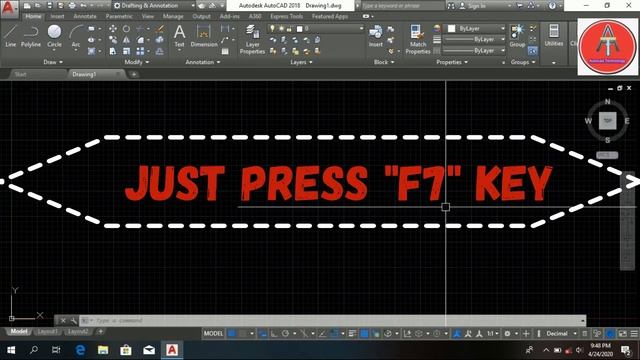Select the Mirror tool in Modify panel
This screenshot has width=640, height=360.
127,40
